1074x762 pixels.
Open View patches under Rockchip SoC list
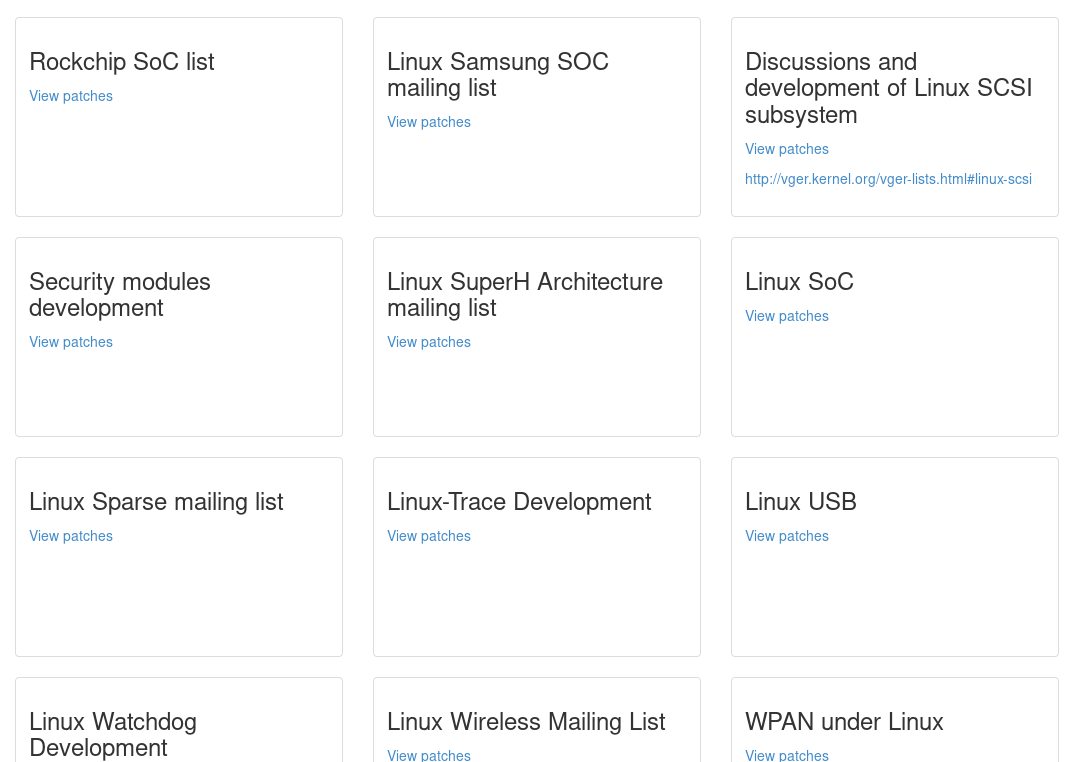click(71, 96)
